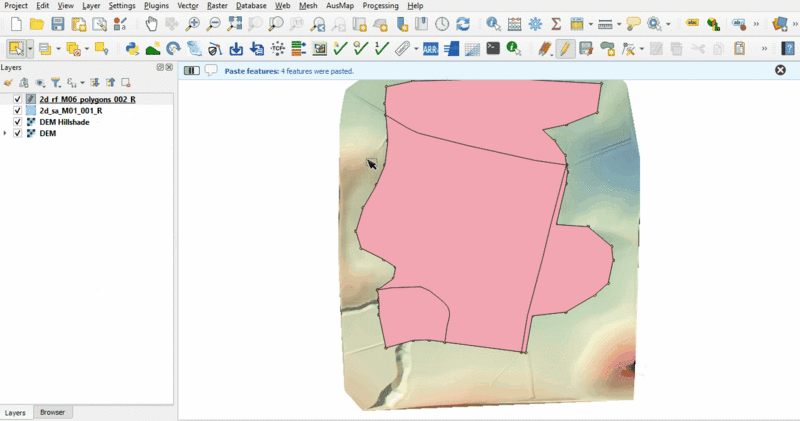
Task: Click the Toggle Editing pencil icon
Action: (x=567, y=48)
